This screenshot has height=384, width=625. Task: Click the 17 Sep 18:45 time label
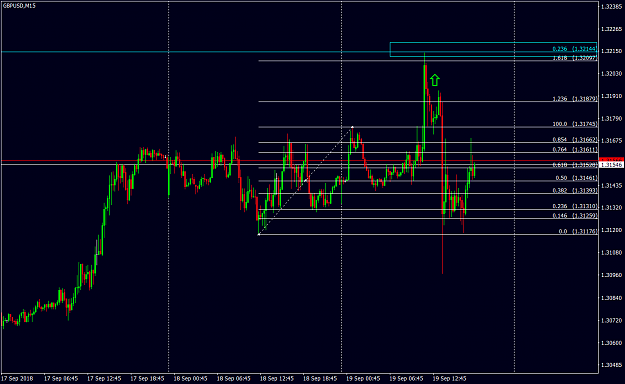pyautogui.click(x=147, y=378)
